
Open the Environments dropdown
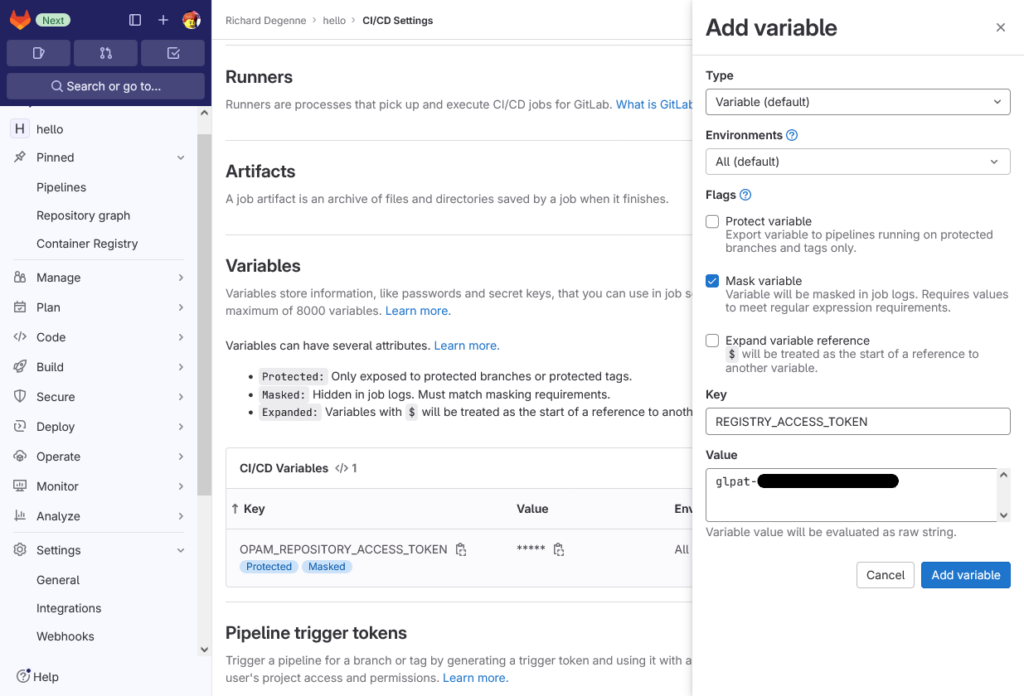click(857, 161)
